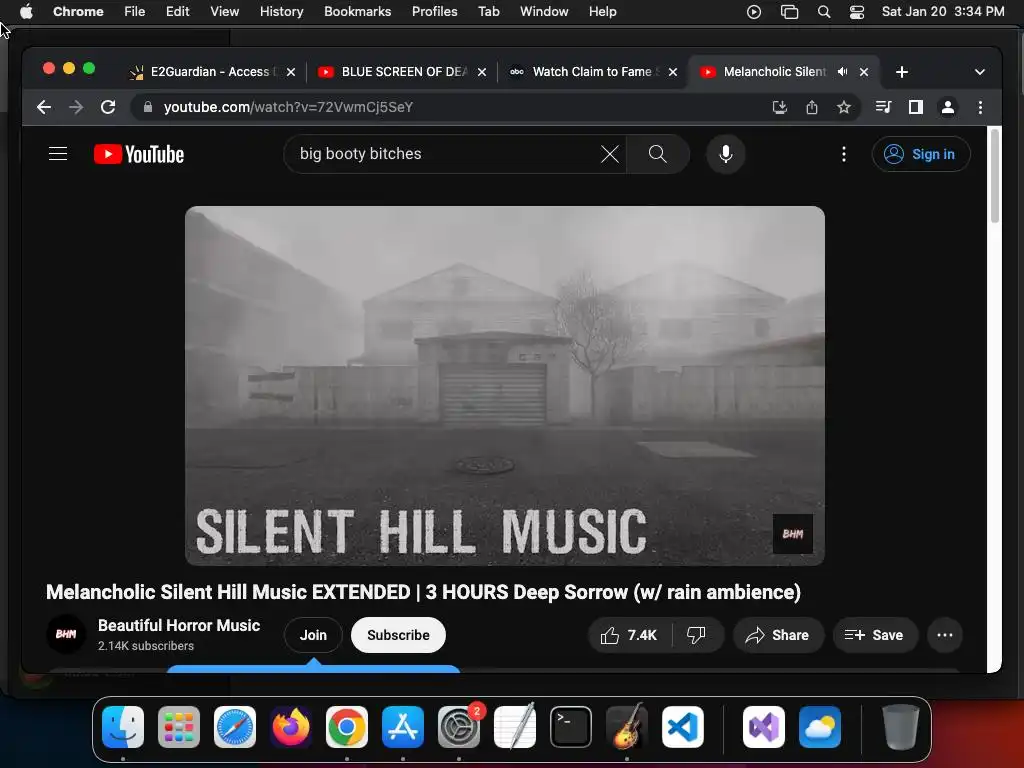Viewport: 1024px width, 768px height.
Task: Subscribe to Beautiful Horror Music
Action: 398,635
